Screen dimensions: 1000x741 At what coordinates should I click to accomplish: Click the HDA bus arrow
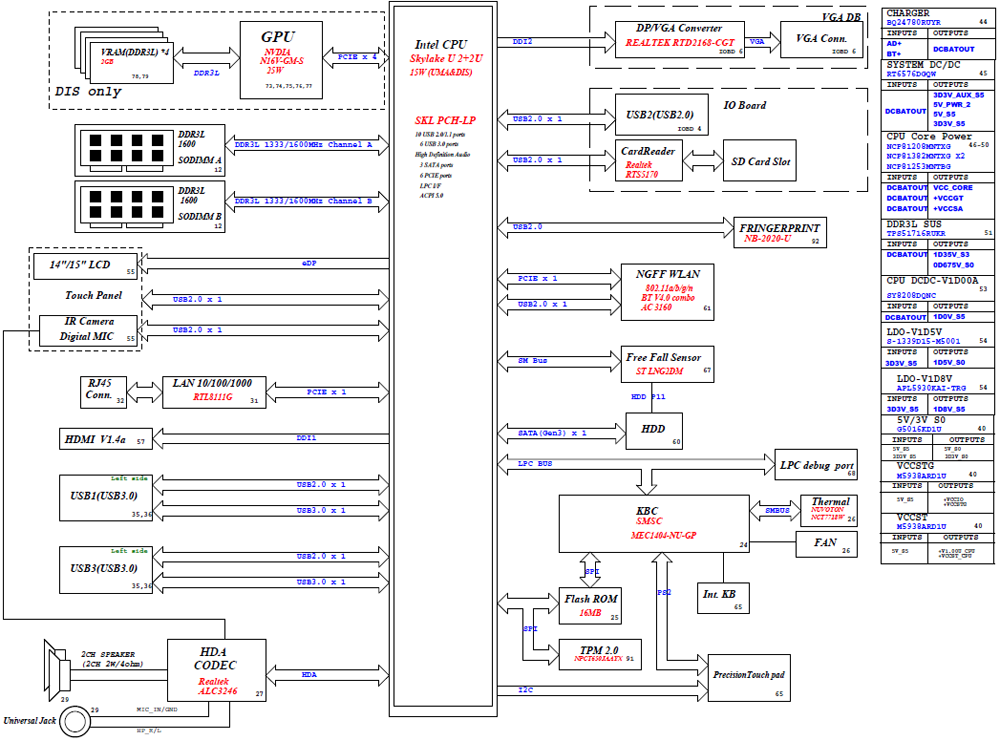click(327, 675)
